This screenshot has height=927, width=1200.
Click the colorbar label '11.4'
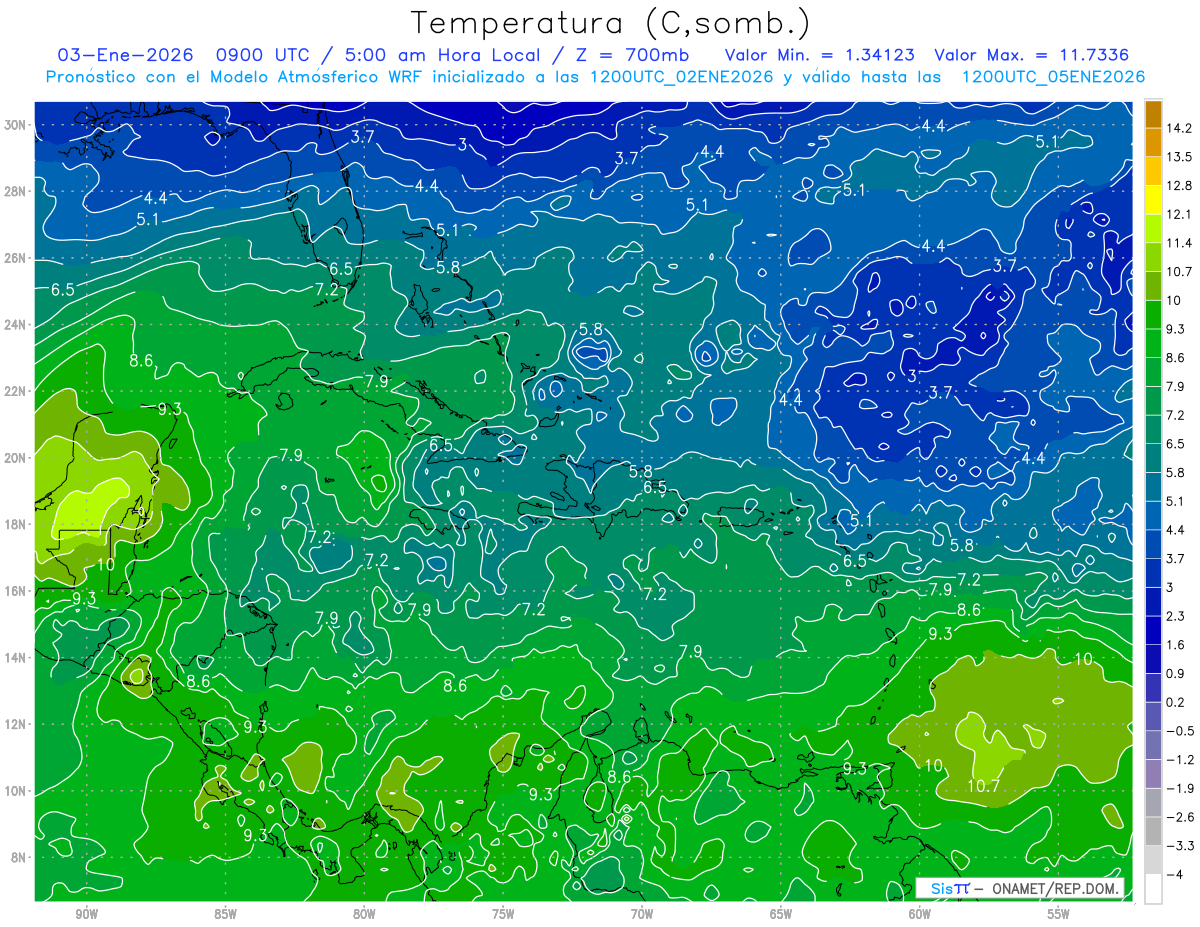click(1179, 243)
